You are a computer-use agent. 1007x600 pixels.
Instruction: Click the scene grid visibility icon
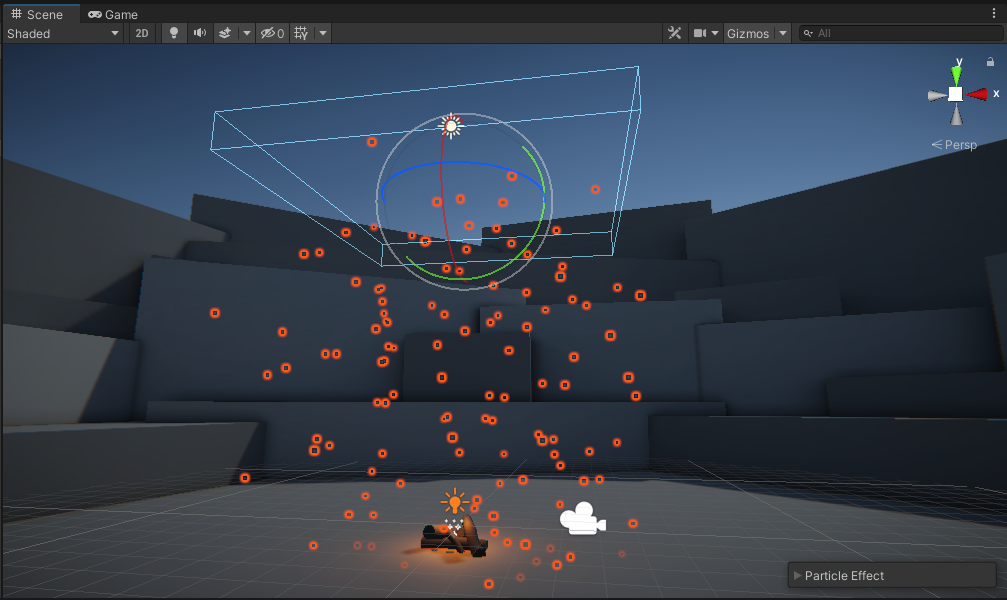click(x=301, y=33)
